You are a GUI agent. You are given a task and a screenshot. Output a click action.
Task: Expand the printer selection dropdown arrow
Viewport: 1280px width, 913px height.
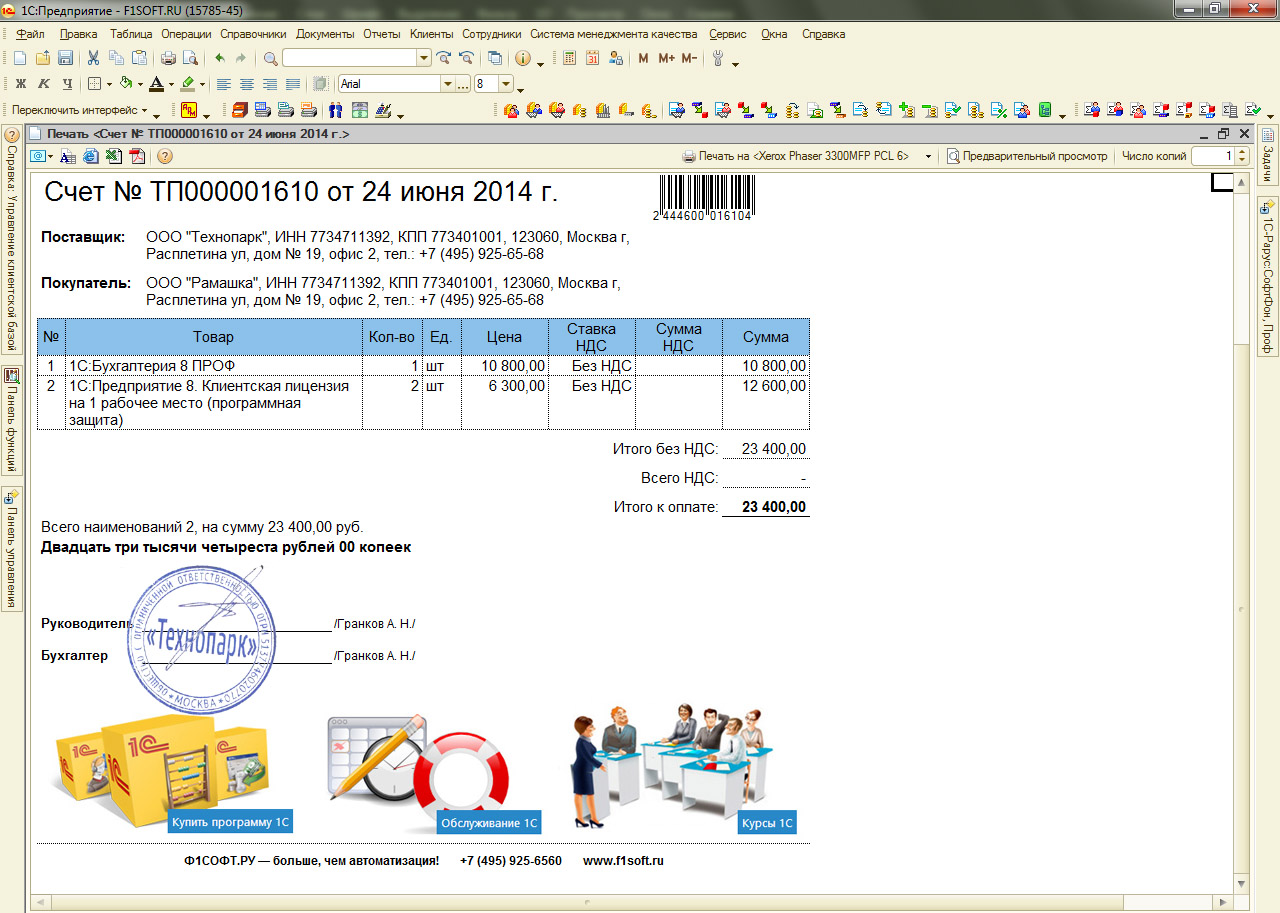(928, 156)
